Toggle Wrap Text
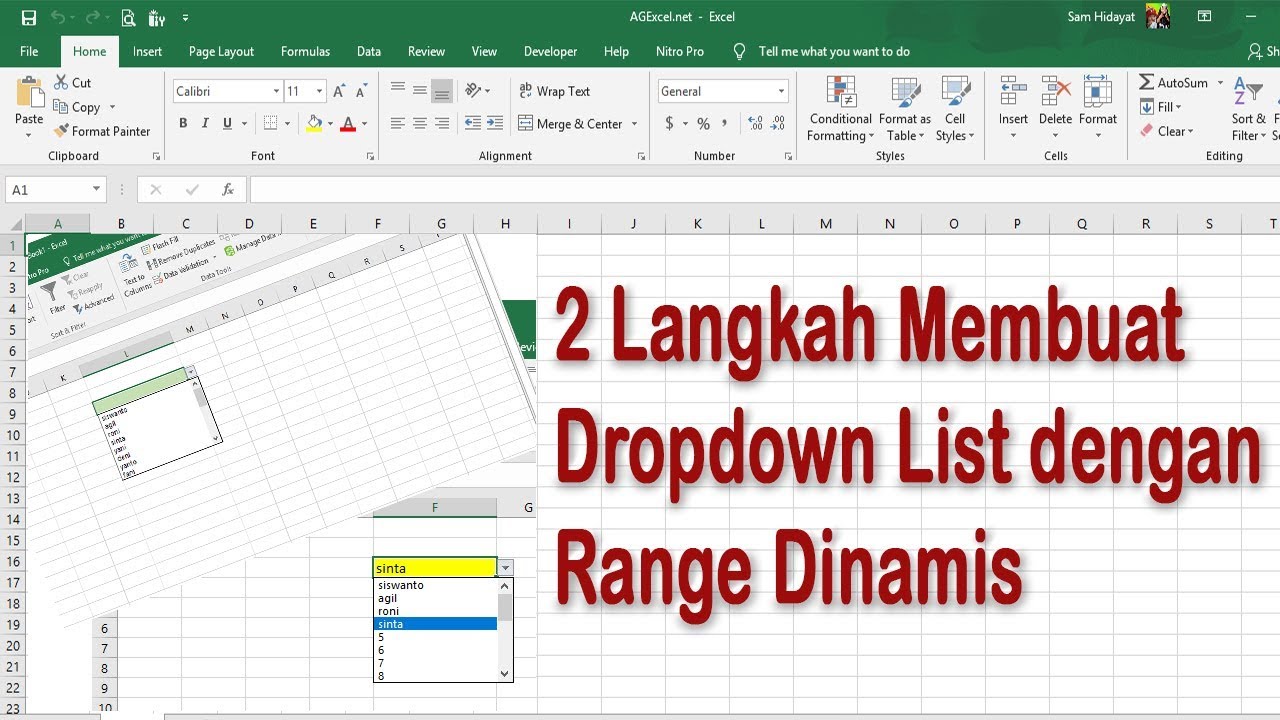 (x=555, y=91)
